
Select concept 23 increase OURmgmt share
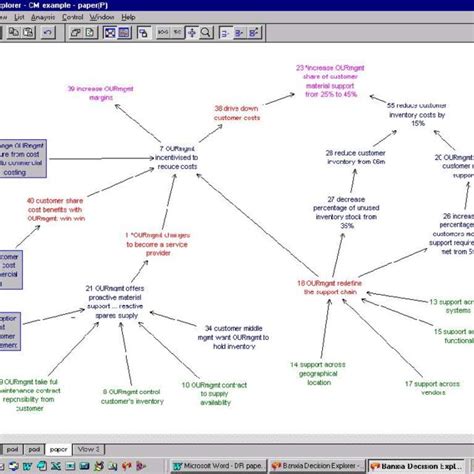click(330, 81)
